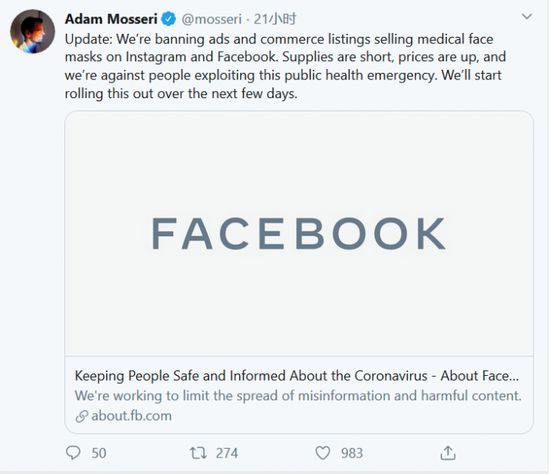Click the FACEBOOK wordmark logo
Image resolution: width=550 pixels, height=474 pixels.
[x=299, y=233]
